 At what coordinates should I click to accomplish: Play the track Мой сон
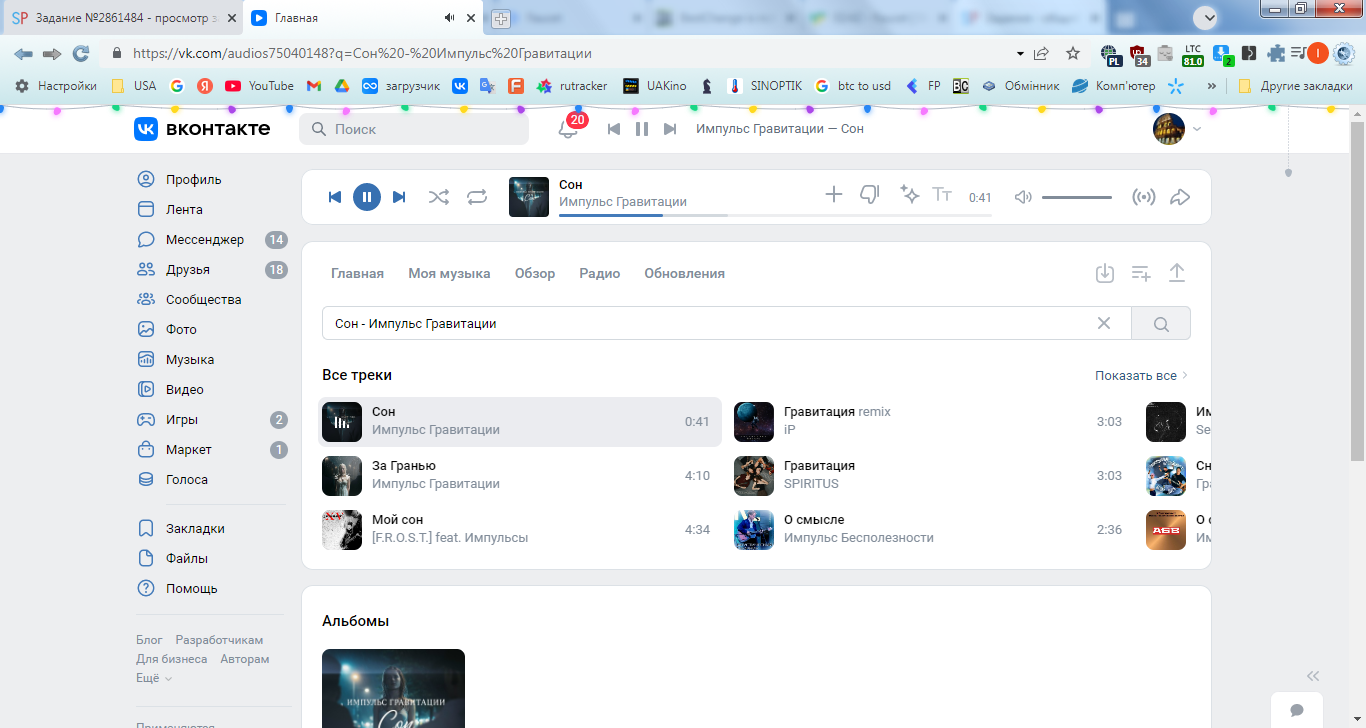pos(520,530)
